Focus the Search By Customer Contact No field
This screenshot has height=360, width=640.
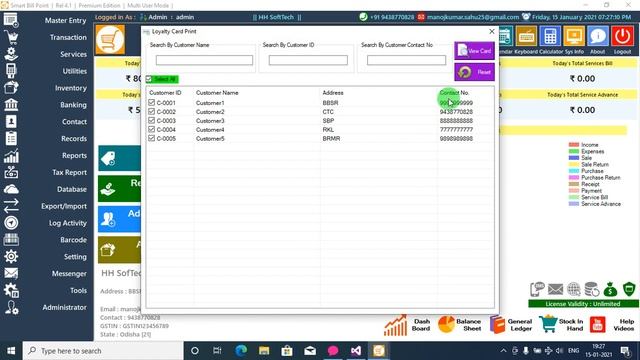(x=406, y=60)
